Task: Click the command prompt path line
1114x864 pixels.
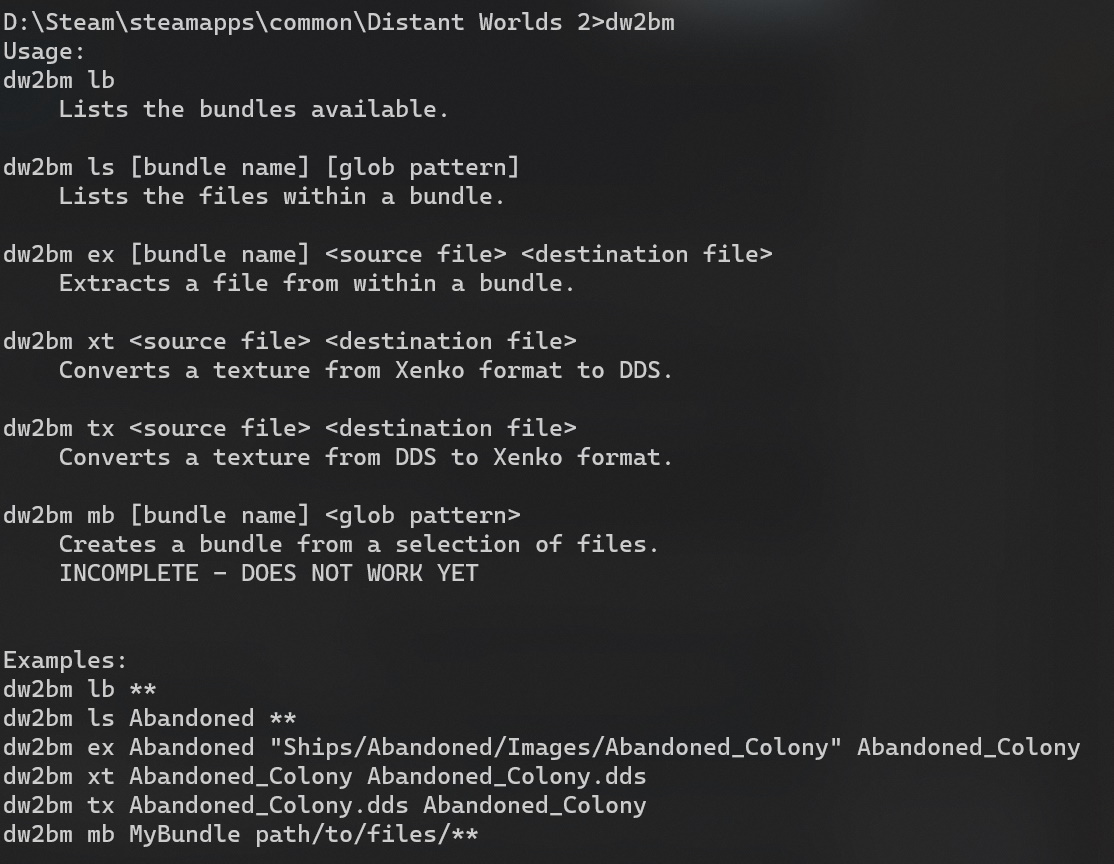Action: (339, 22)
